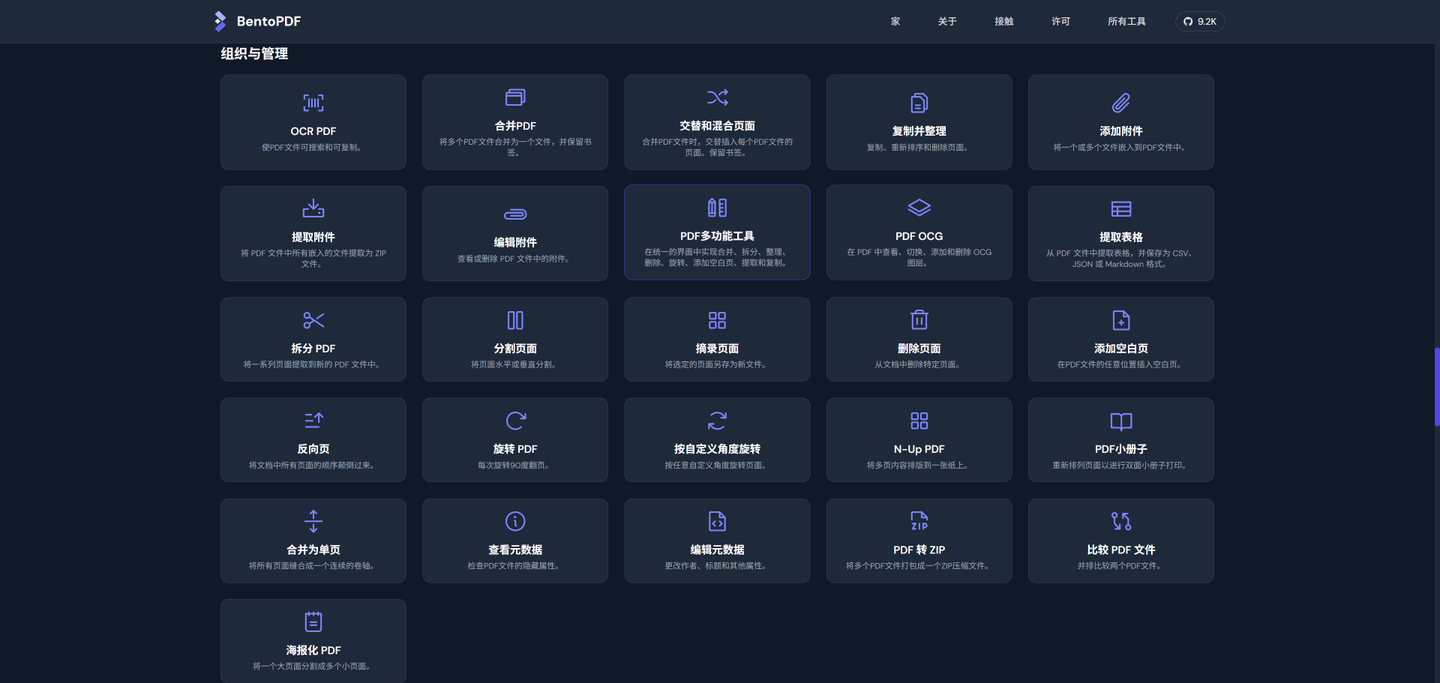Image resolution: width=1440 pixels, height=683 pixels.
Task: Click the GitHub 9.2K star button
Action: pyautogui.click(x=1198, y=20)
